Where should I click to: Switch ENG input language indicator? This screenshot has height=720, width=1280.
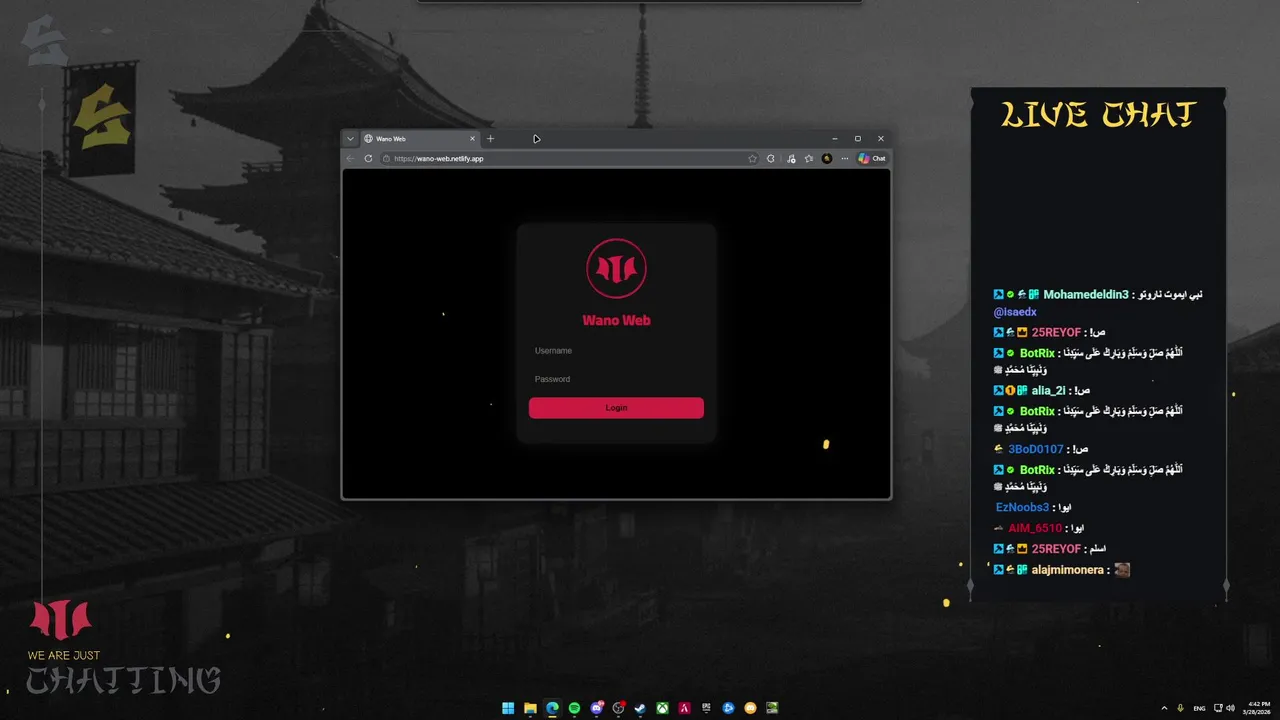[1199, 708]
